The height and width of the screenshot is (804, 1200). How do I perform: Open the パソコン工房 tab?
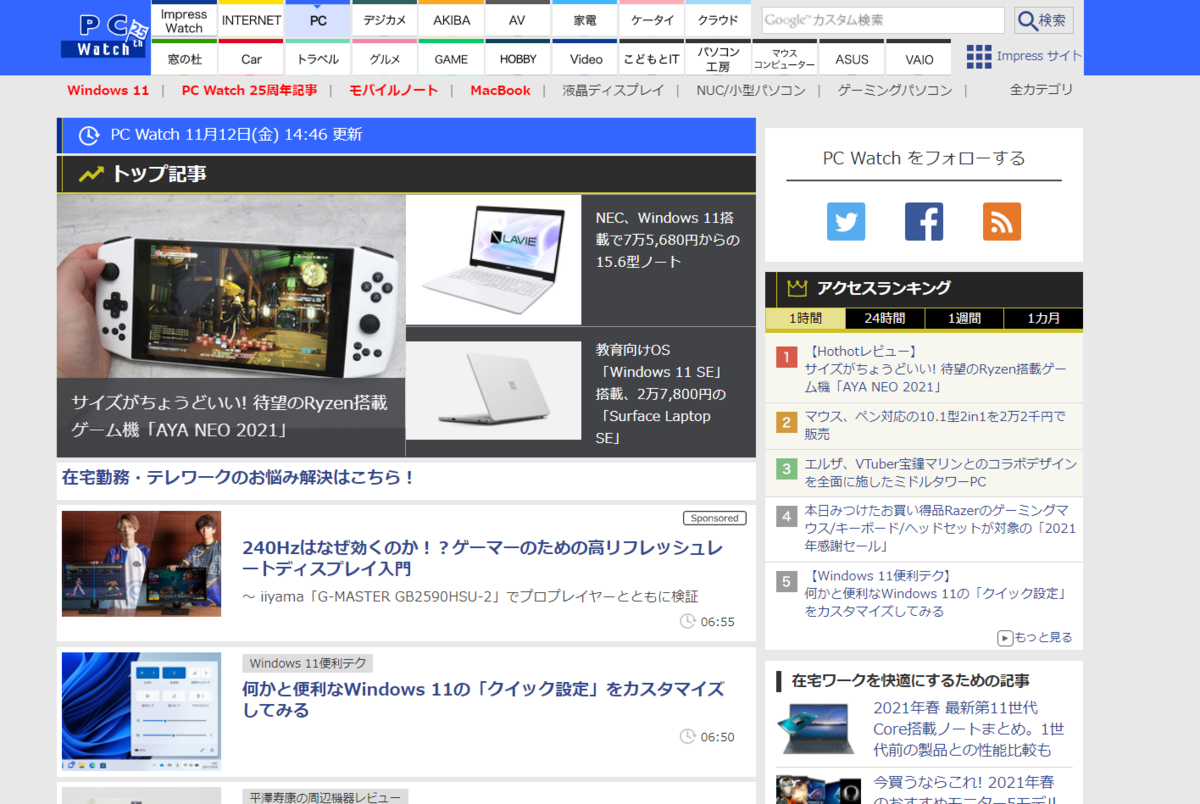coord(718,58)
